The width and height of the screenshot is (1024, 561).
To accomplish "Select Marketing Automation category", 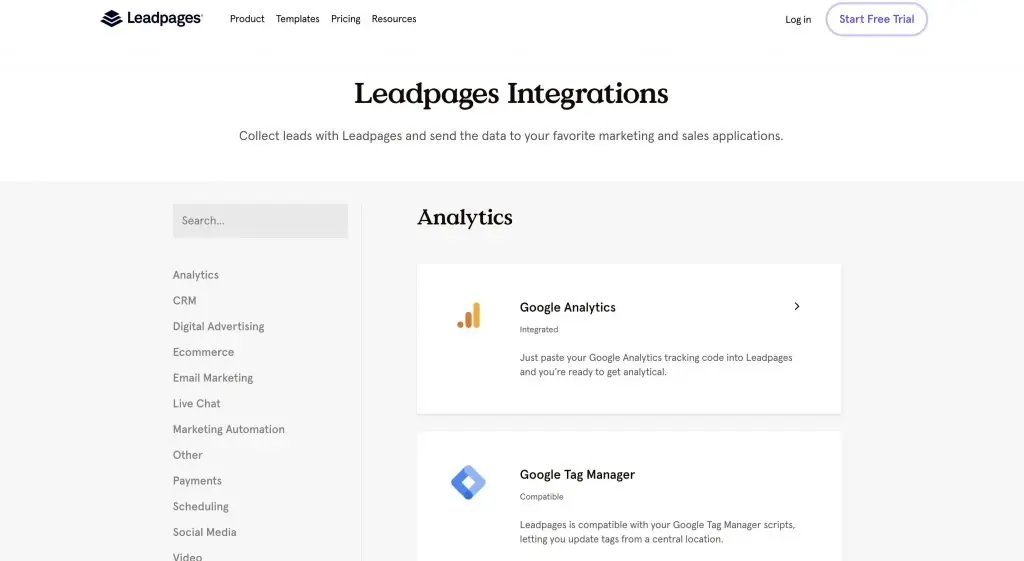I will [x=229, y=430].
